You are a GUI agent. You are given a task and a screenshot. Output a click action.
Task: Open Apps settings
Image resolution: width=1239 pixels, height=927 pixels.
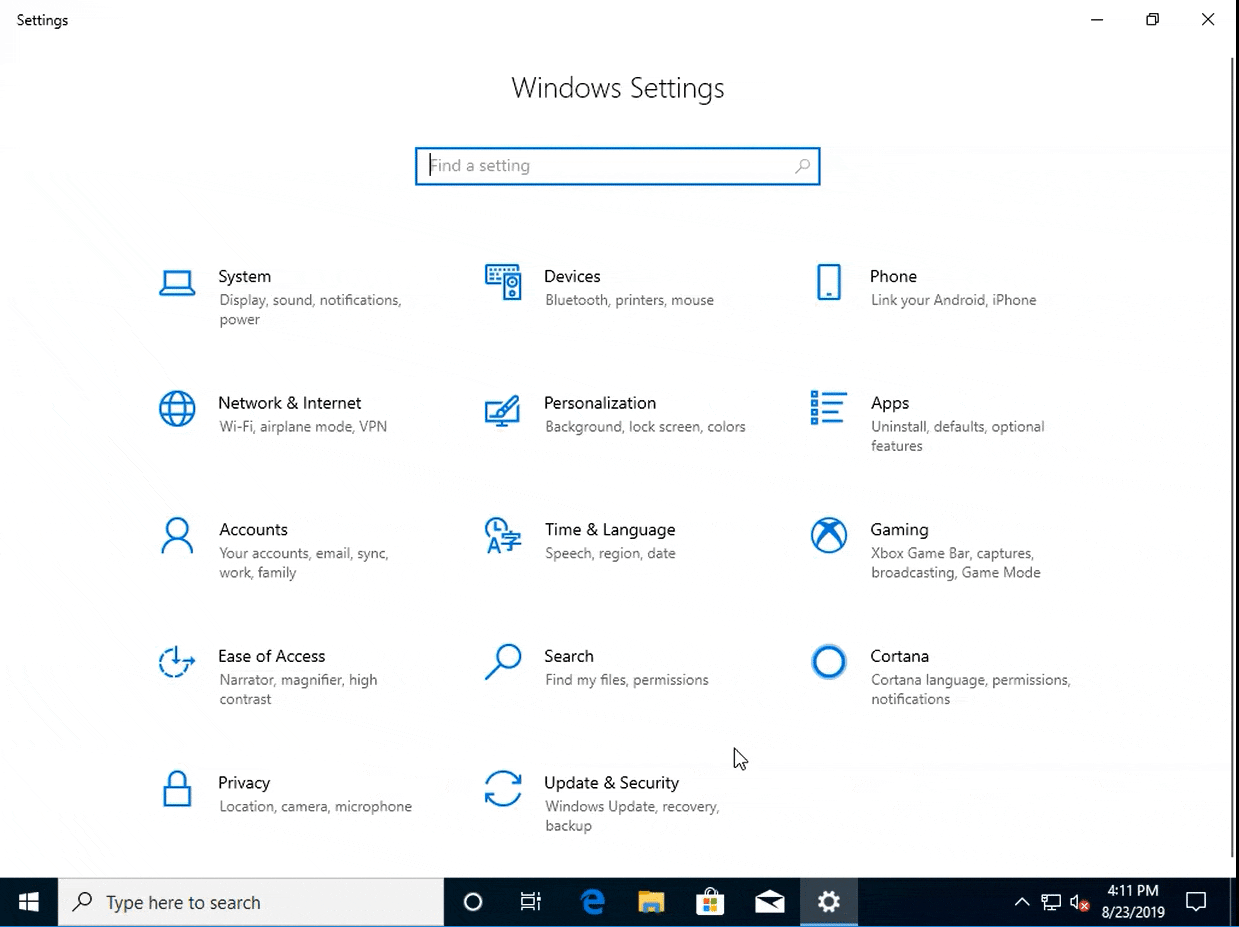[889, 403]
